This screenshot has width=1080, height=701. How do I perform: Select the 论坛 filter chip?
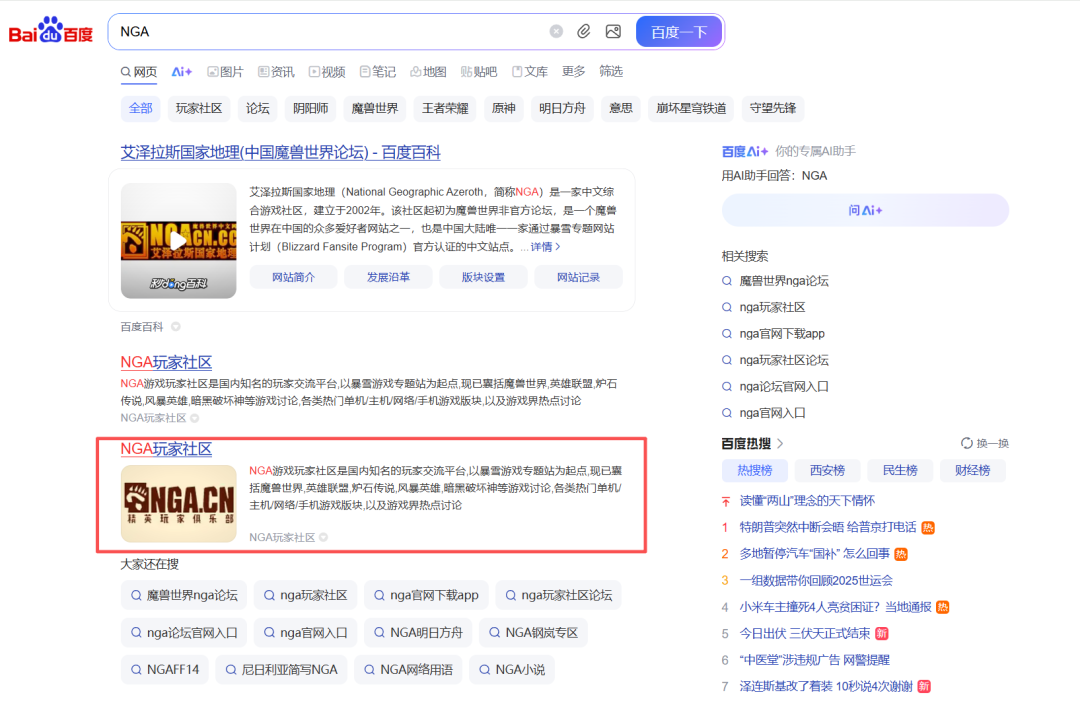click(258, 108)
